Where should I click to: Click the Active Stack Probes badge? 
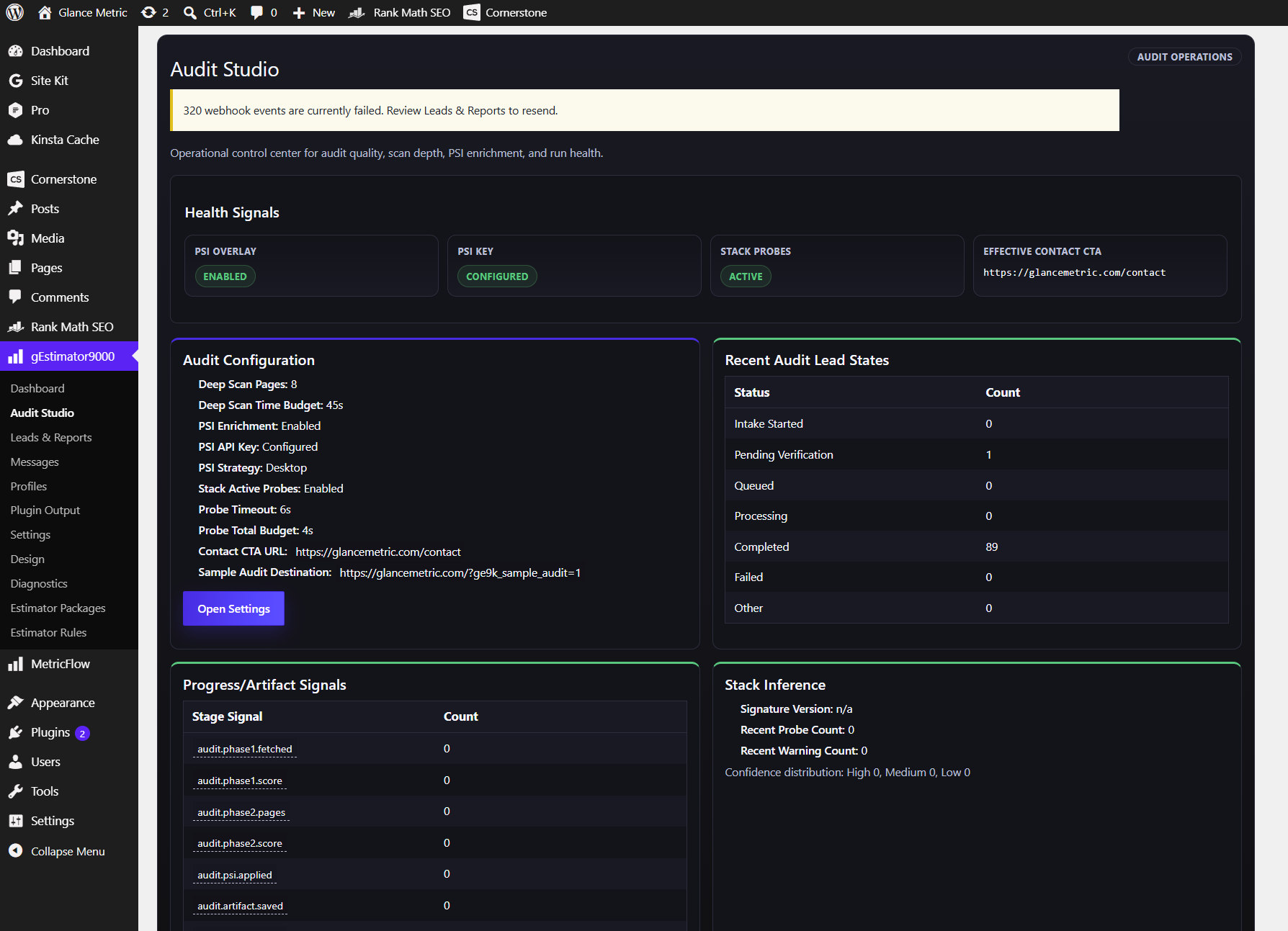pyautogui.click(x=746, y=276)
